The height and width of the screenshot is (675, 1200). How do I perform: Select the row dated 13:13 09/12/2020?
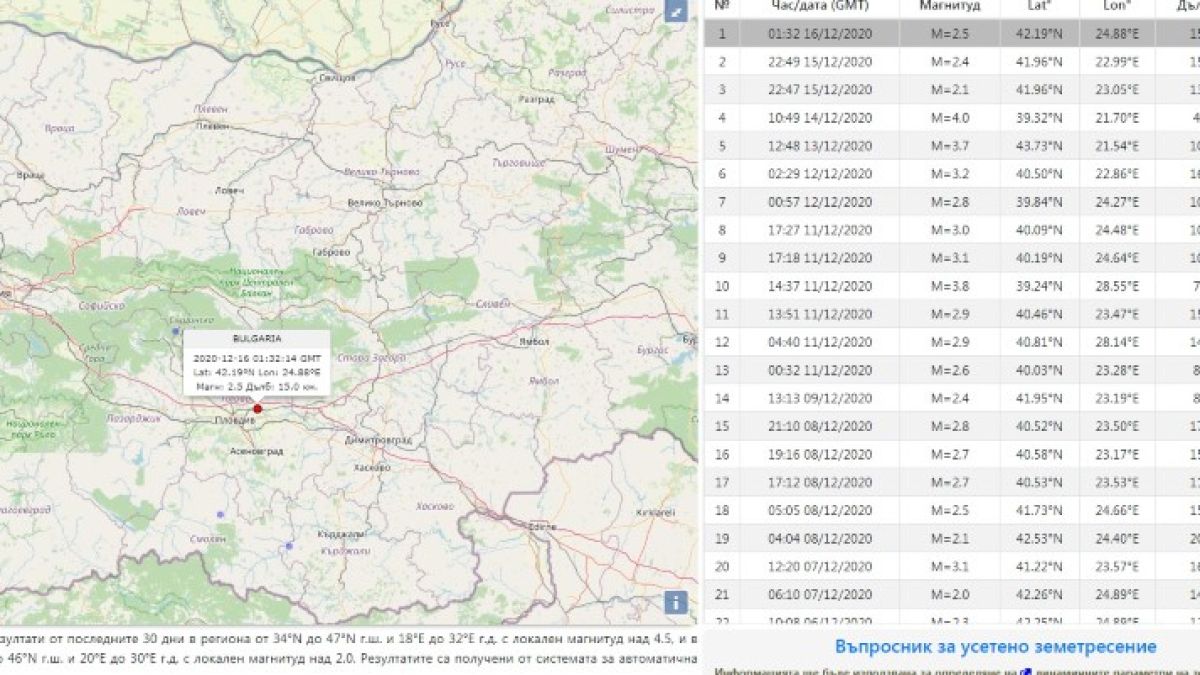[952, 397]
